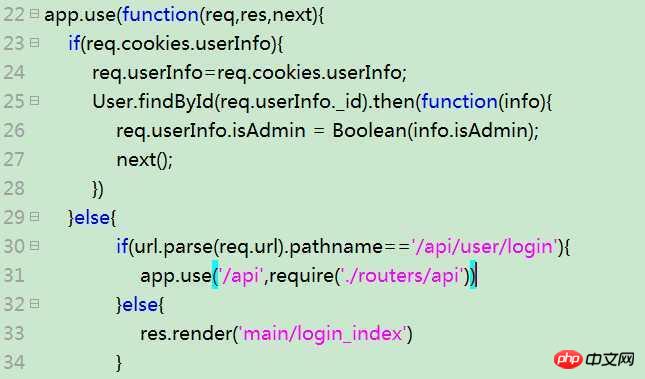
Task: Click the function keyword on line 22
Action: [x=160, y=14]
